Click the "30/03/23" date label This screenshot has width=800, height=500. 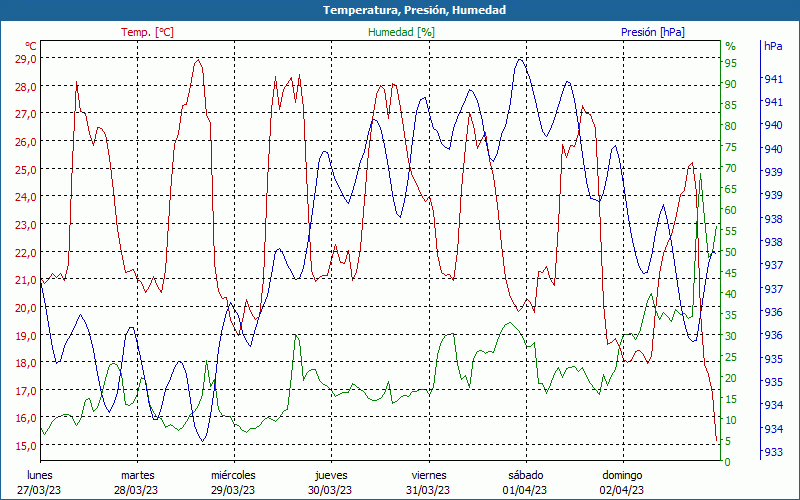tap(330, 490)
